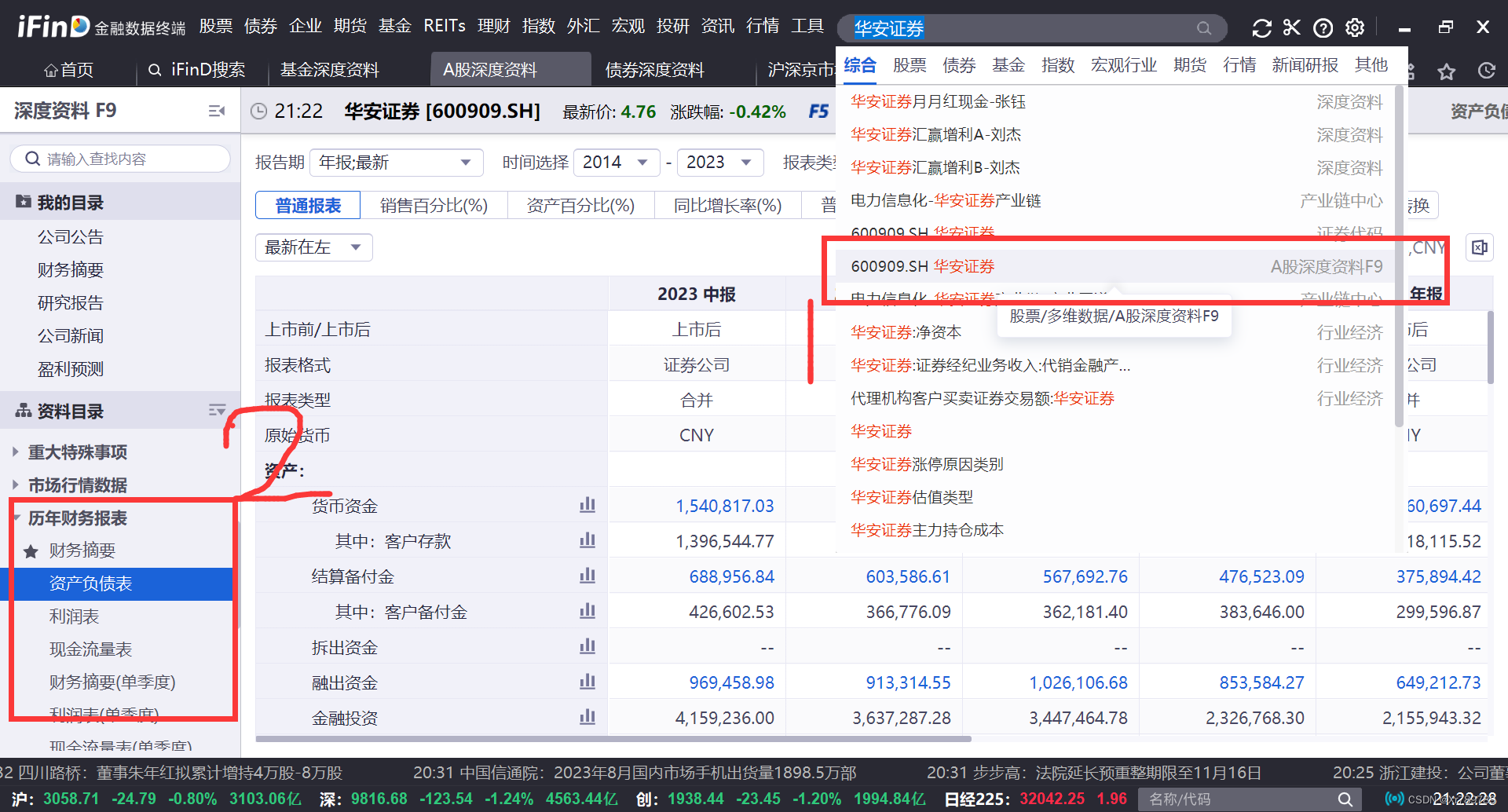This screenshot has height=812, width=1508.
Task: Click the home icon 首页 tab
Action: tap(69, 71)
